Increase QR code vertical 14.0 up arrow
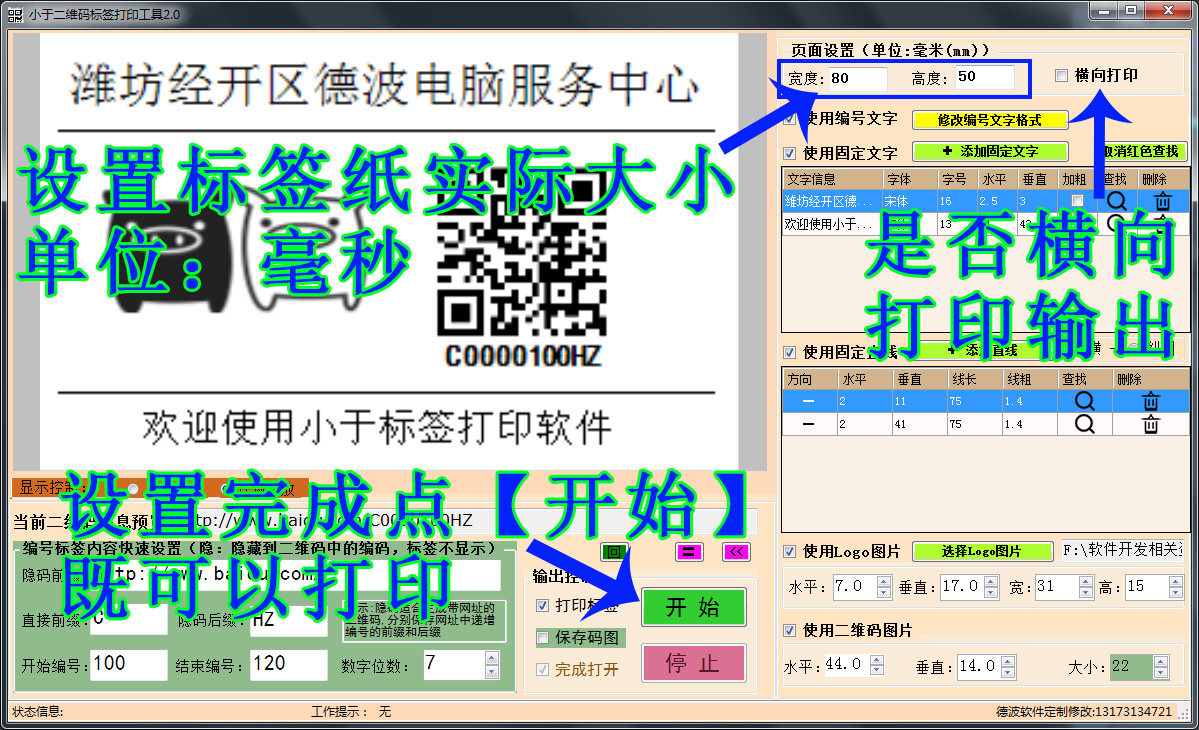Image resolution: width=1199 pixels, height=730 pixels. tap(1009, 661)
